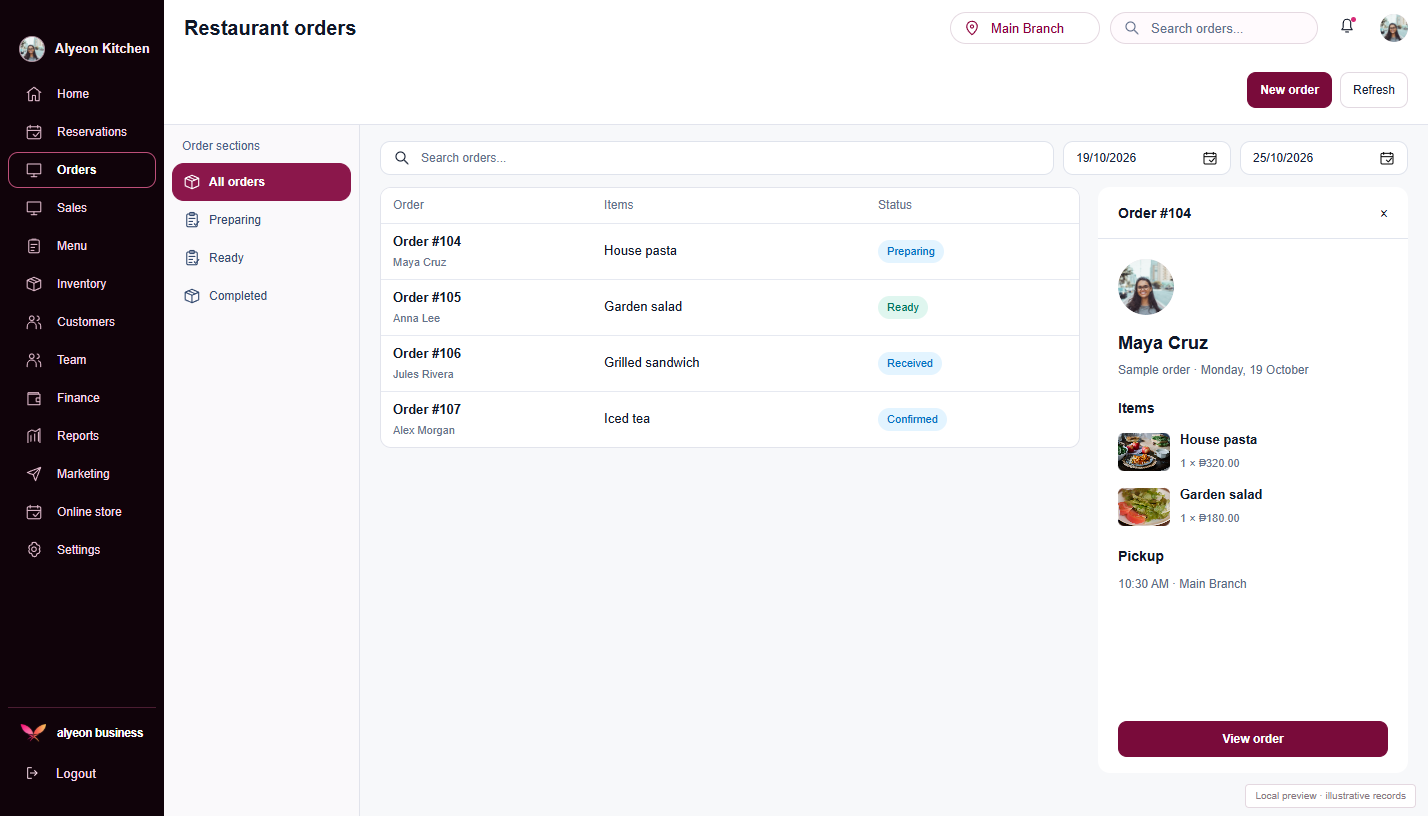Click the Customers people icon
The width and height of the screenshot is (1428, 816).
(x=34, y=322)
